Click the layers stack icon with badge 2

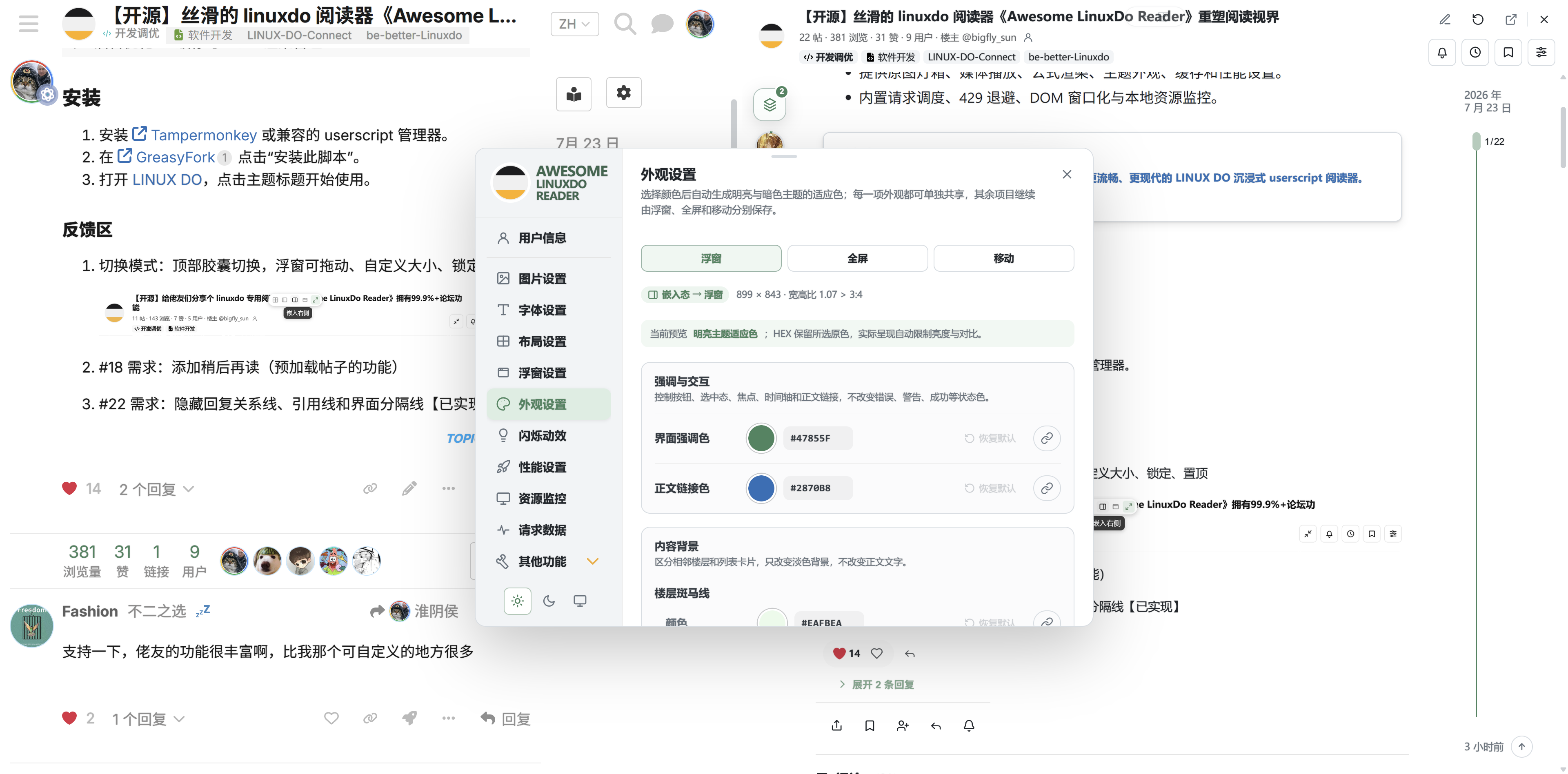770,105
